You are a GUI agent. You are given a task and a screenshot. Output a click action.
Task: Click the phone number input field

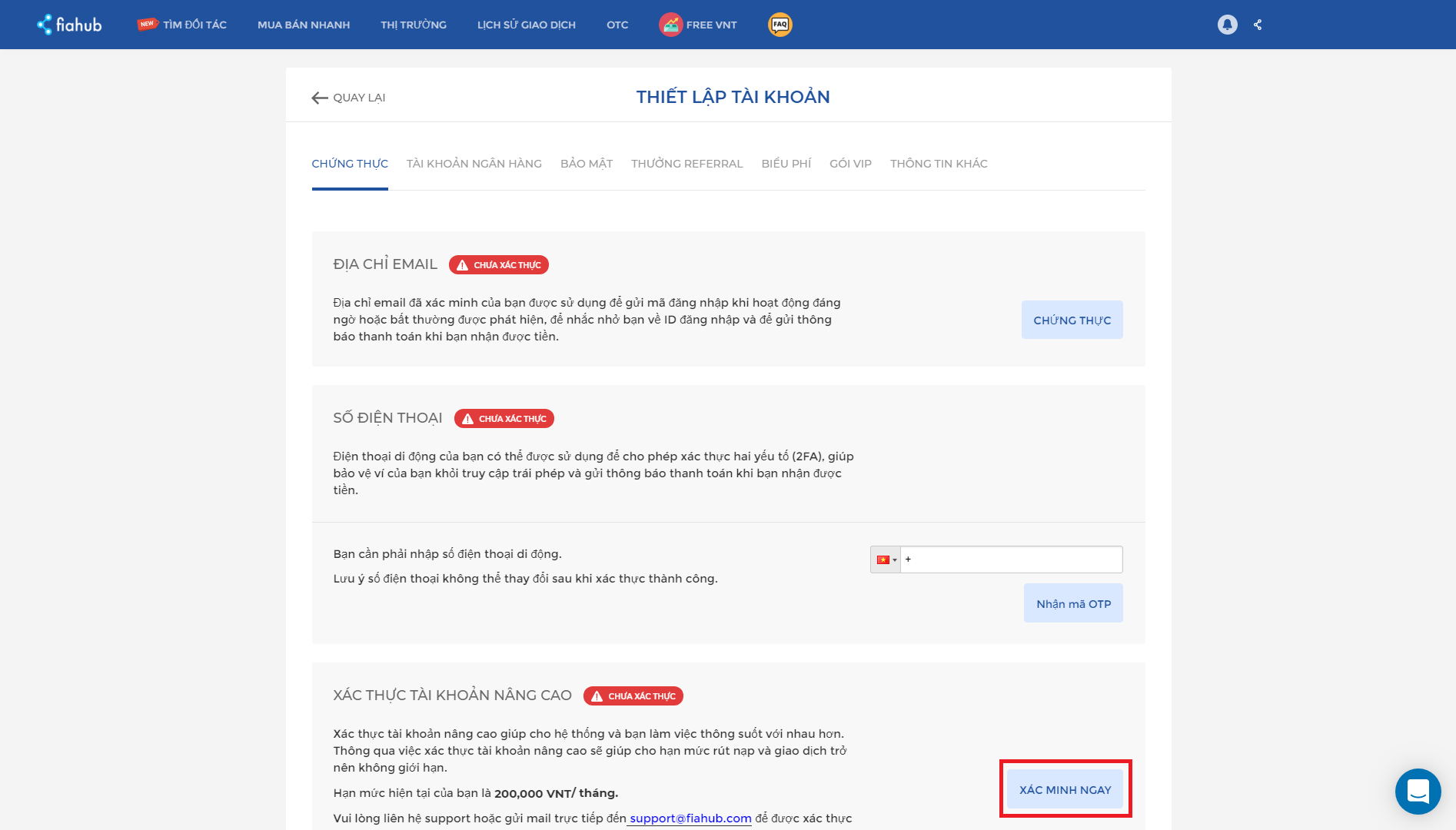(1011, 559)
